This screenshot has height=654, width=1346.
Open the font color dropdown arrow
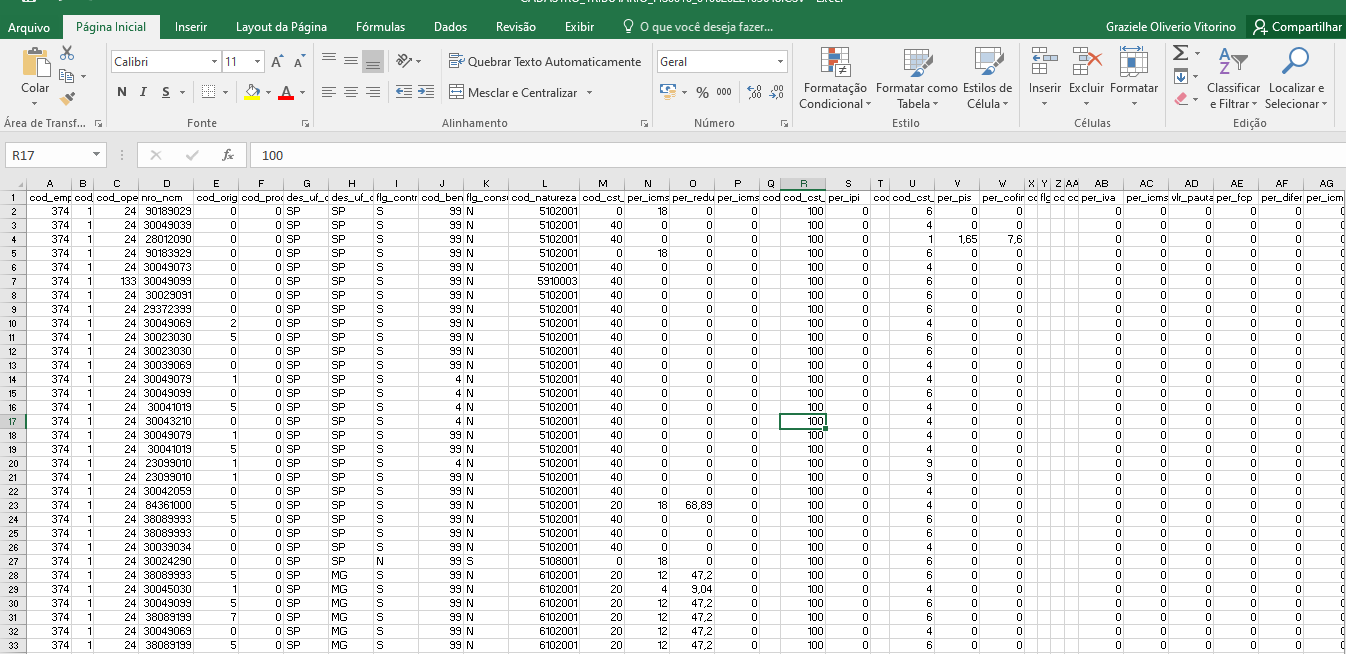pos(302,93)
